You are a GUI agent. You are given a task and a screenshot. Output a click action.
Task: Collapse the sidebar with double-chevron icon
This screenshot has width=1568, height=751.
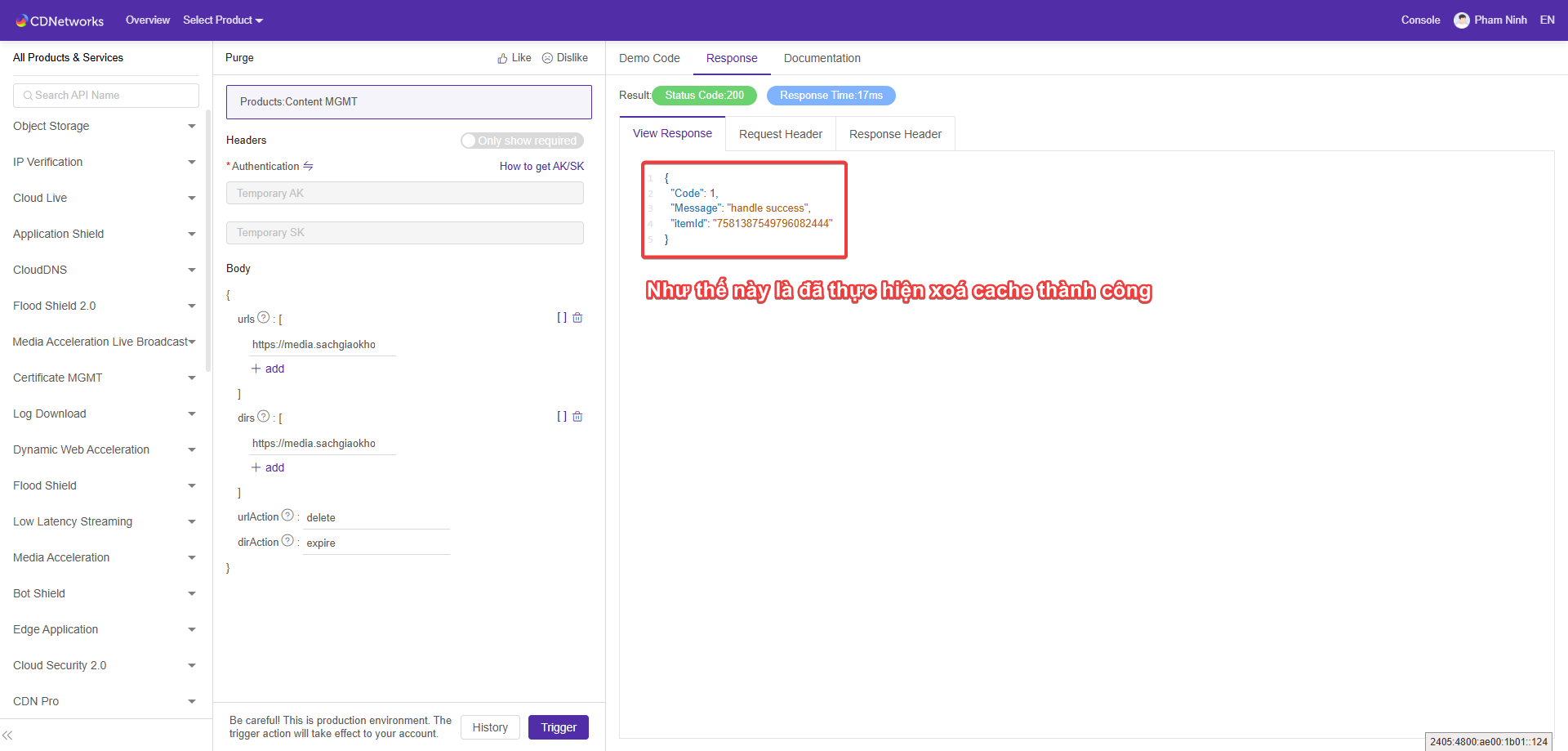pos(7,735)
